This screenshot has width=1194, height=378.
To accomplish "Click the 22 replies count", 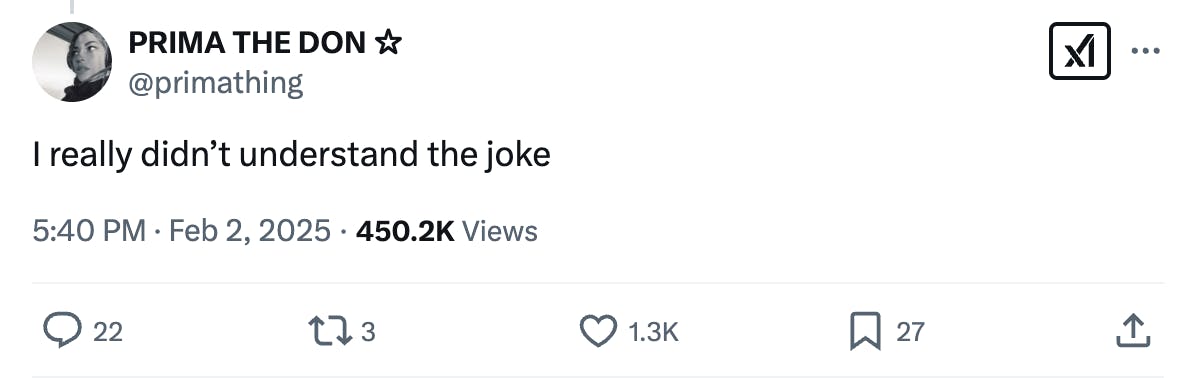I will point(107,332).
